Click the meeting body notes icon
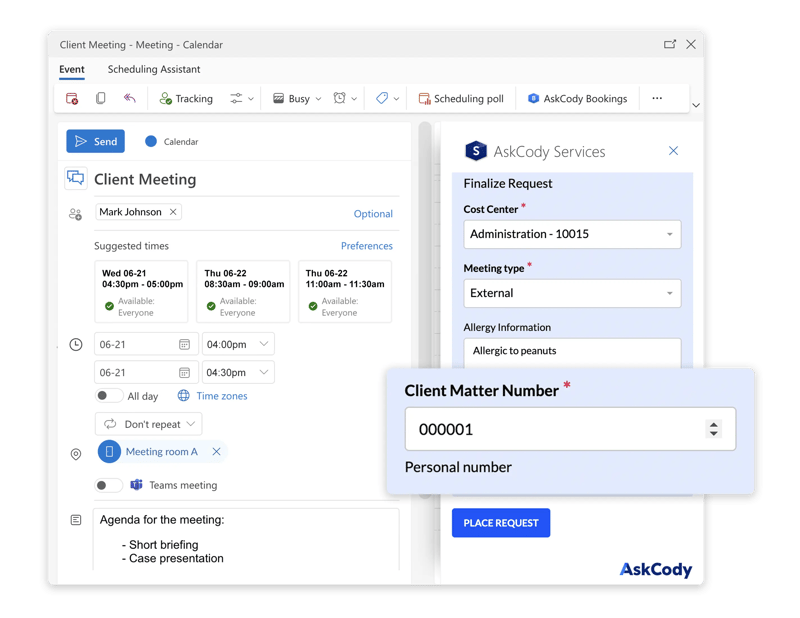This screenshot has width=800, height=618. pos(76,520)
